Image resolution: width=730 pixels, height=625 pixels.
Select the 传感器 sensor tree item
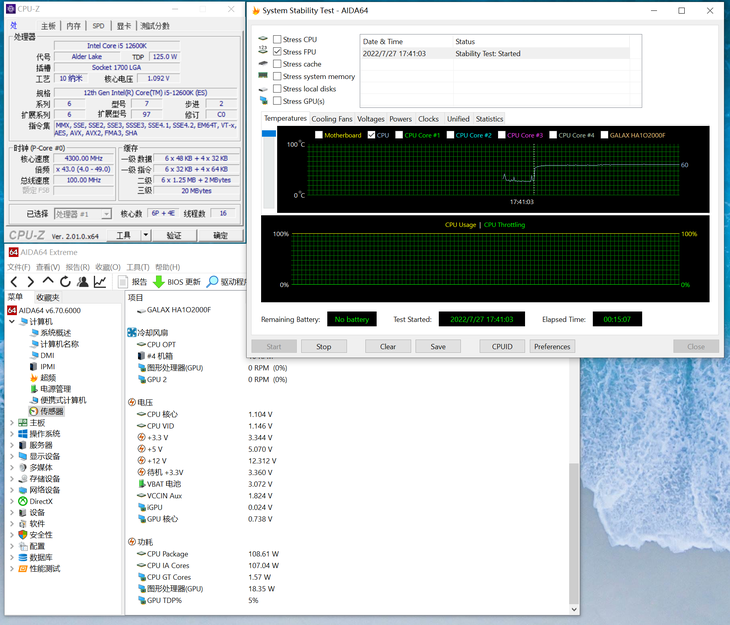click(47, 411)
